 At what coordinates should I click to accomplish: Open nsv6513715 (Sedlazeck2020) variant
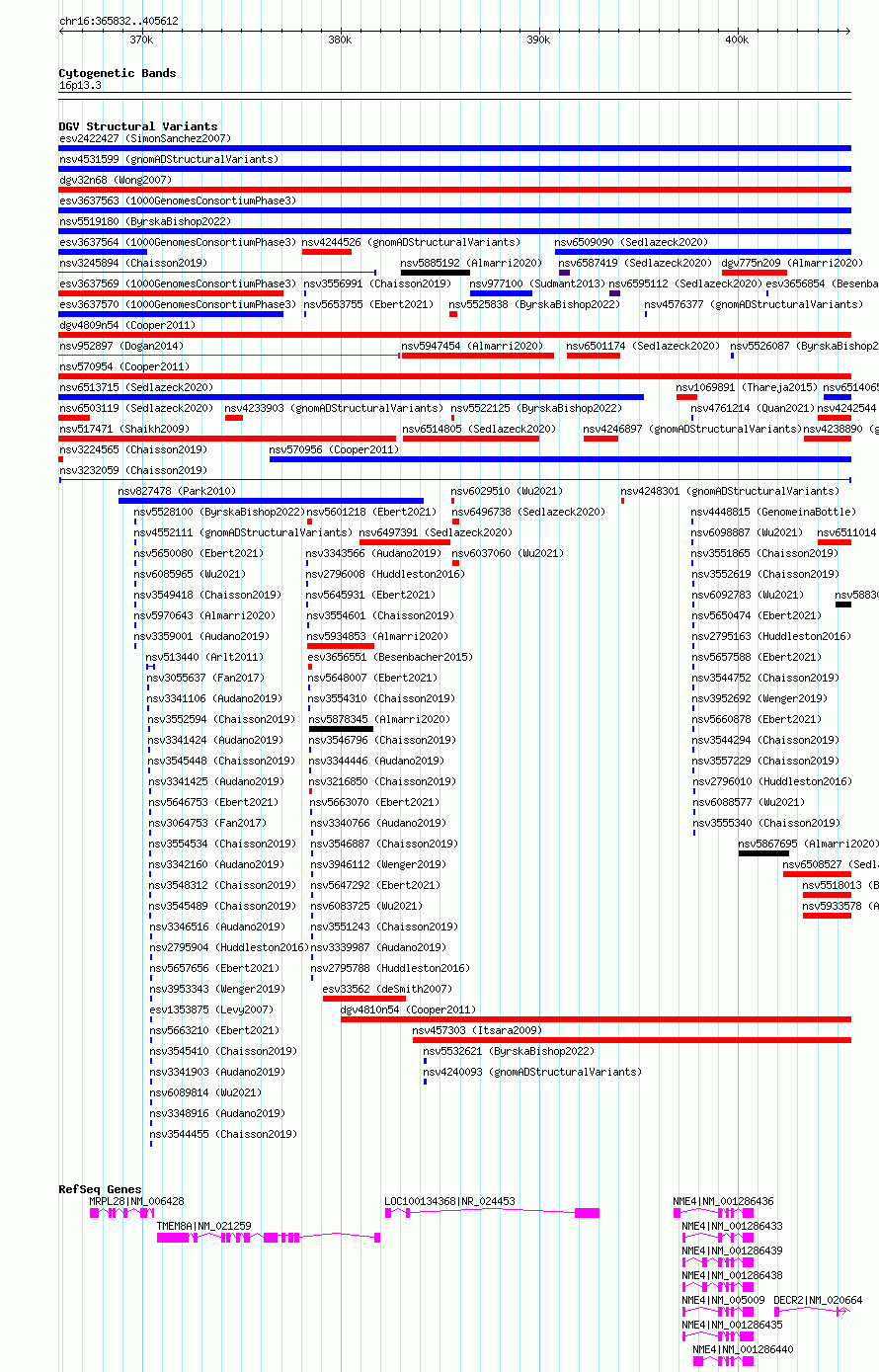tap(136, 387)
